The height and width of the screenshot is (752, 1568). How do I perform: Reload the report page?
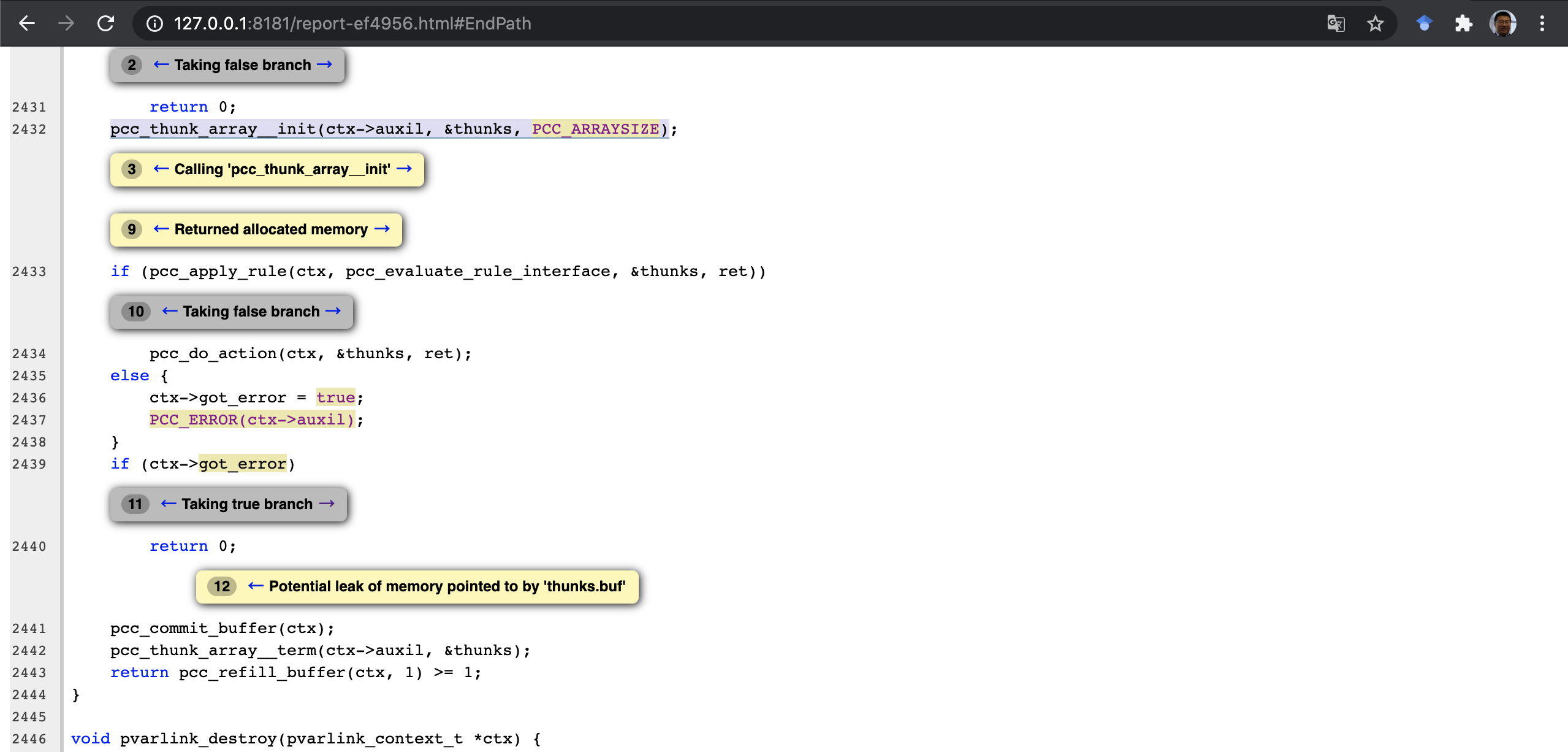coord(106,23)
